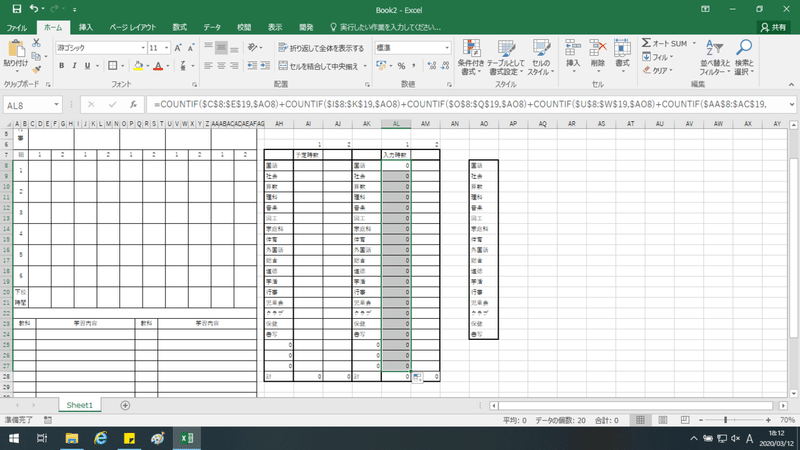This screenshot has height=450, width=800.
Task: Toggle middle vertical alignment
Action: click(x=221, y=48)
